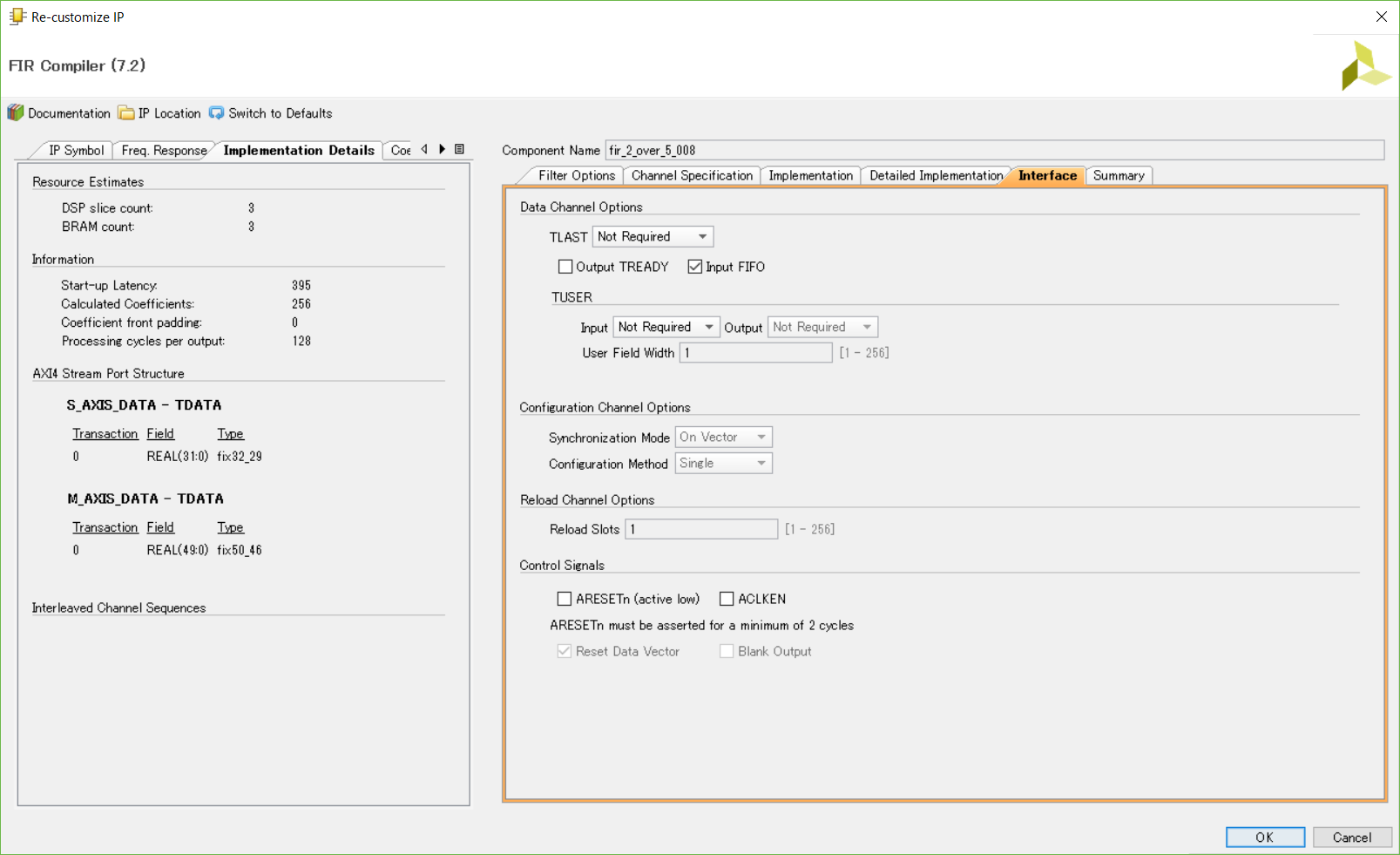Click the REAL(31:0) field entry

point(178,456)
